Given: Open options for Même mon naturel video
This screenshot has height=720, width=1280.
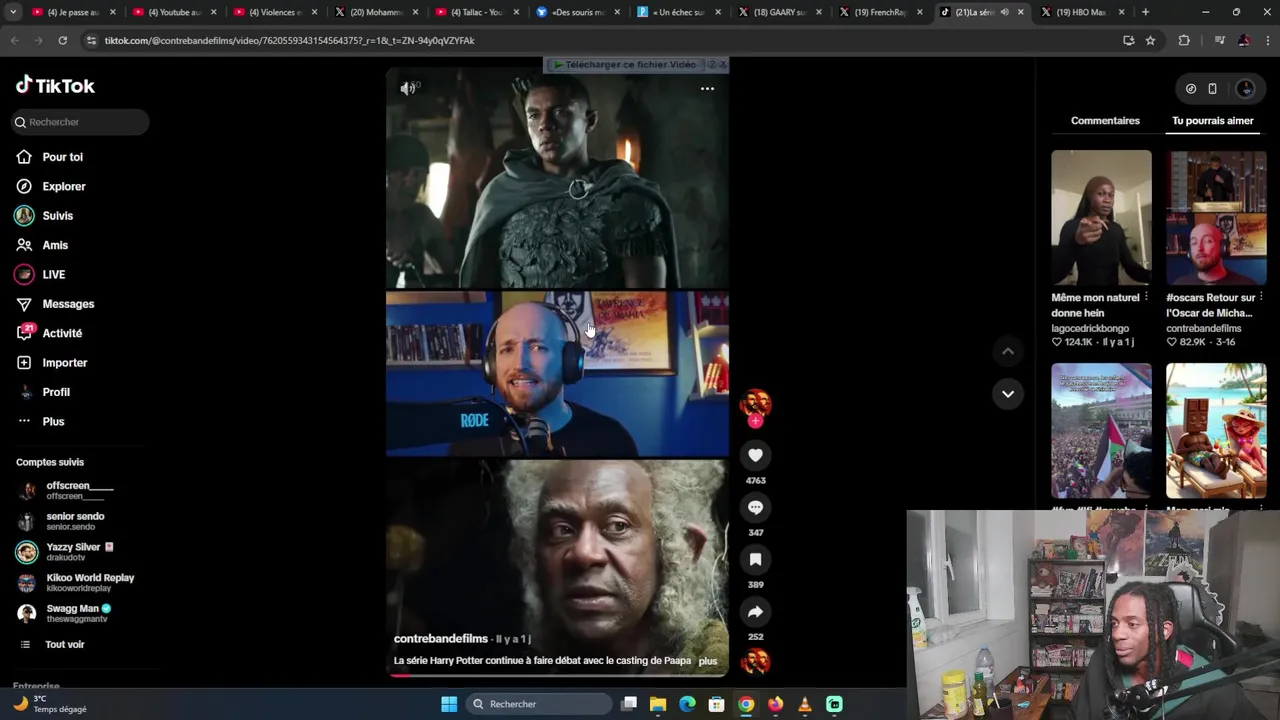Looking at the screenshot, I should click(x=1146, y=298).
